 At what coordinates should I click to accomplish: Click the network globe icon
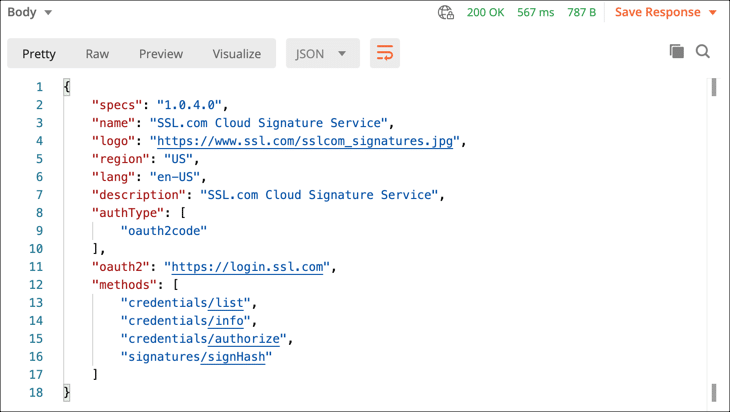point(446,13)
